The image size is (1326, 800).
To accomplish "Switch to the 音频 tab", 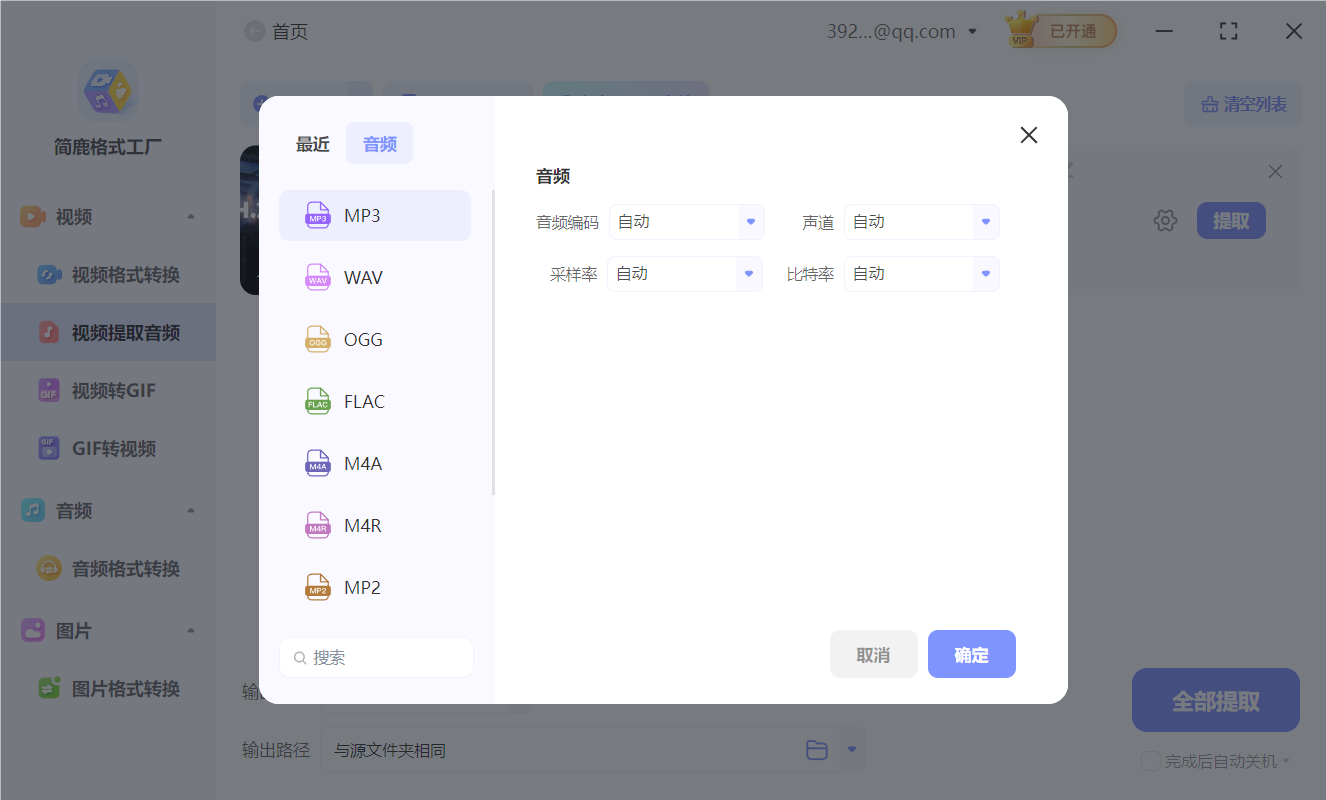I will coord(379,143).
